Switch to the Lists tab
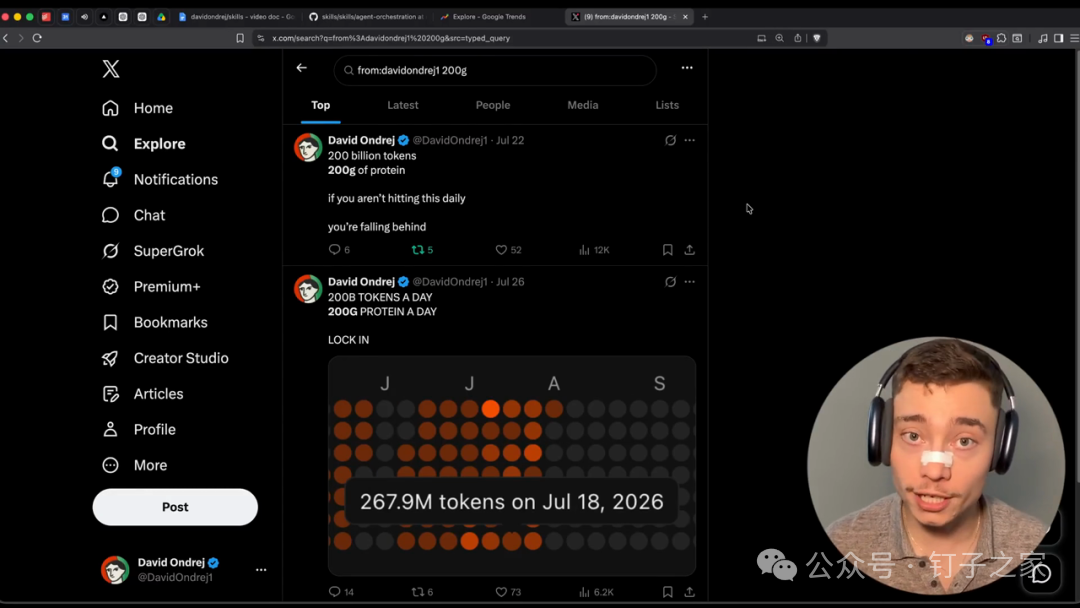 click(667, 105)
